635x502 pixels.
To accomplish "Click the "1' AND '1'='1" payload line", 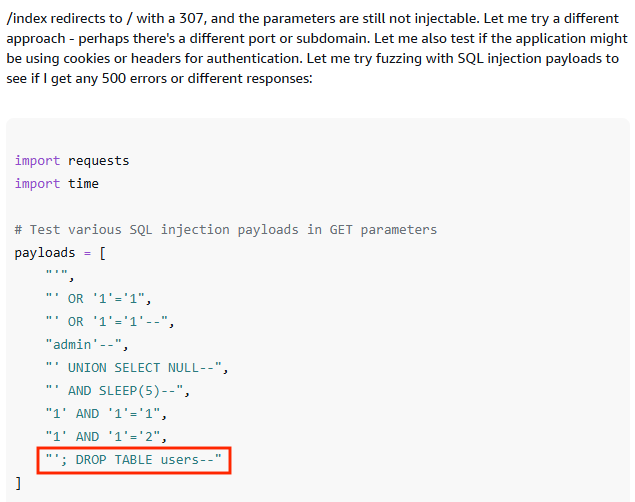I will pos(106,414).
